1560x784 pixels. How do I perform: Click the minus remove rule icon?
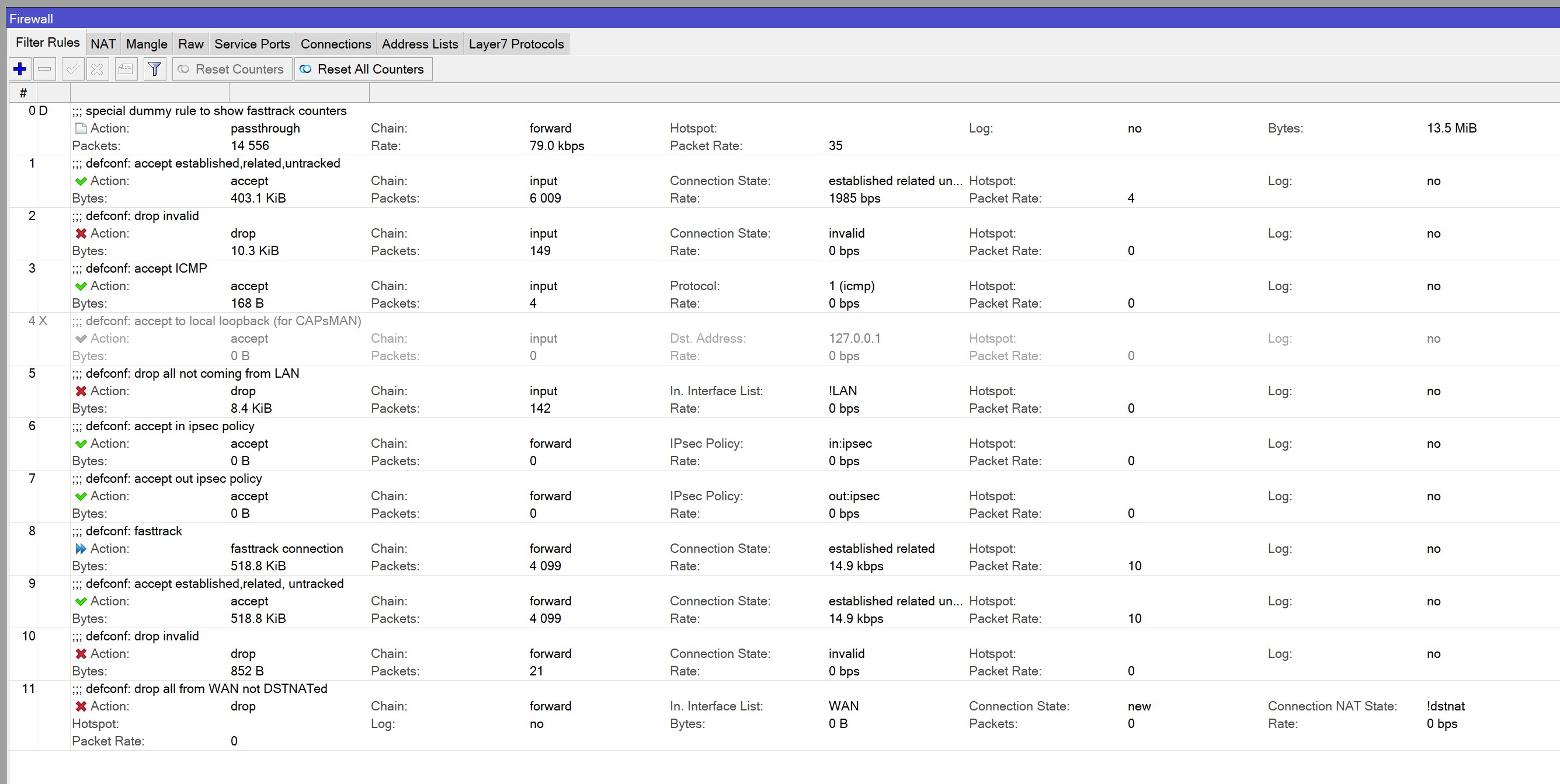[44, 69]
